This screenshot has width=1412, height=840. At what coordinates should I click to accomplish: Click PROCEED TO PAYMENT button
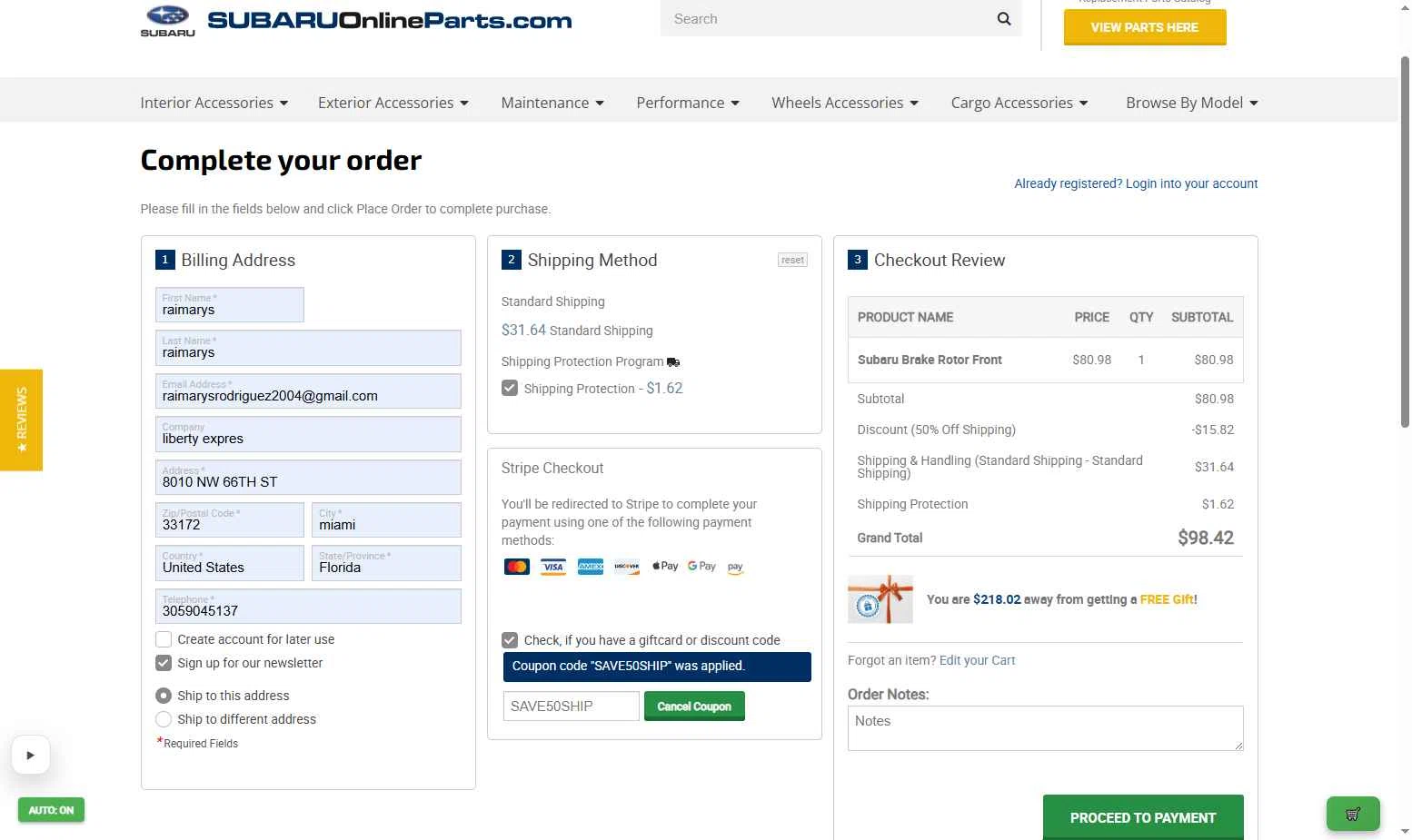pyautogui.click(x=1143, y=817)
